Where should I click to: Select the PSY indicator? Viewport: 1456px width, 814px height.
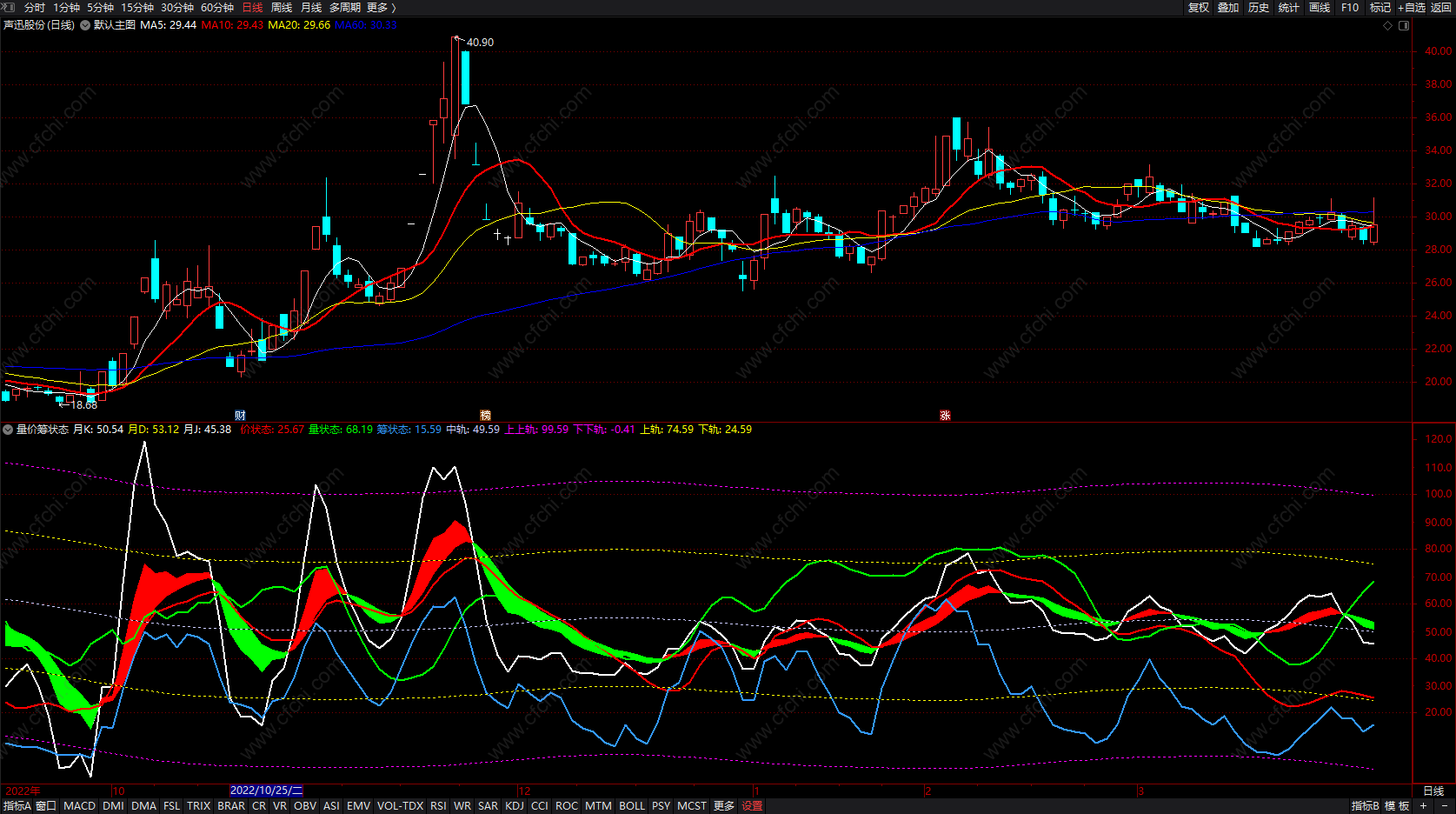(x=662, y=806)
